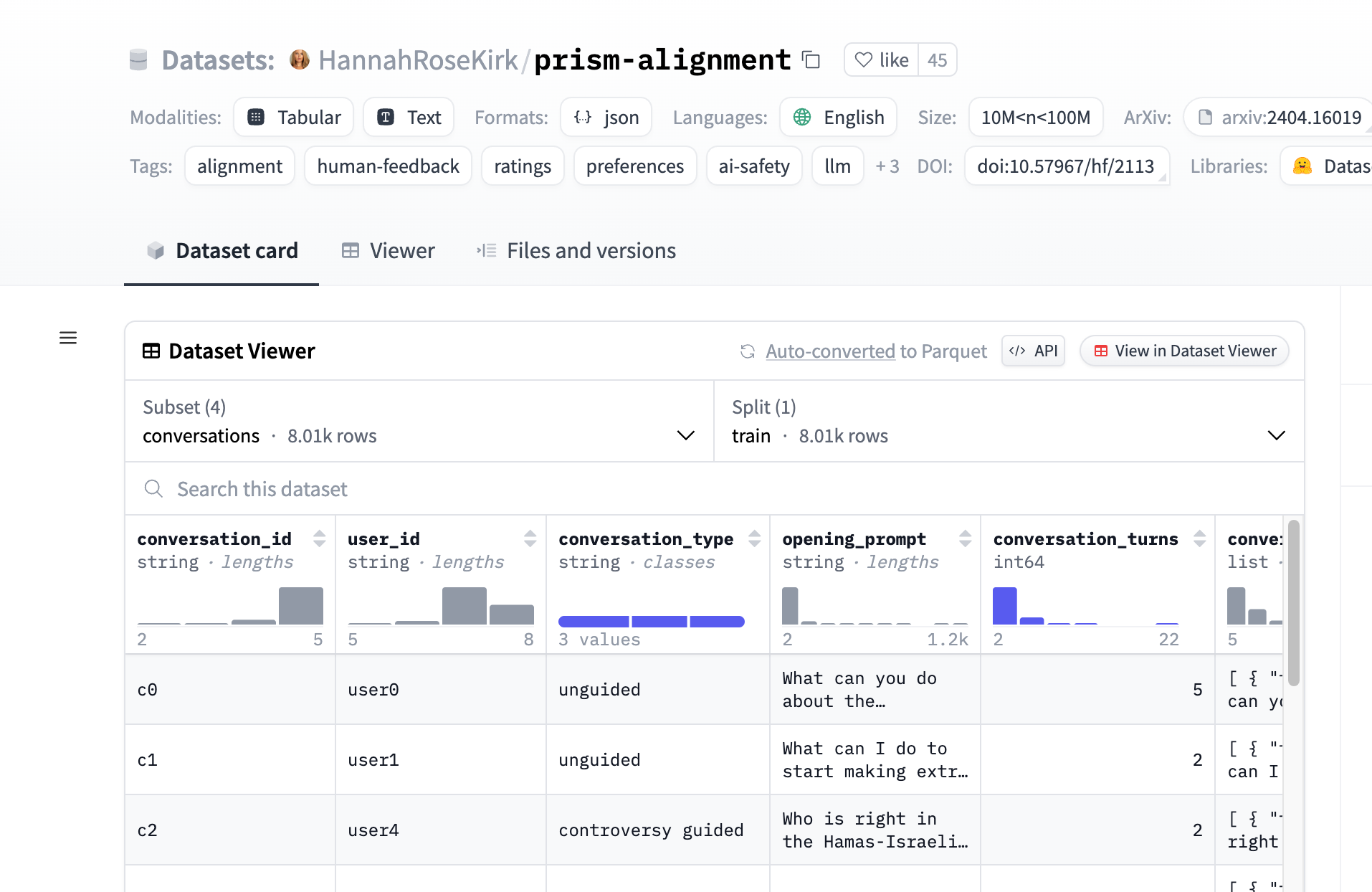Open the 'Who is right in the Hamas-Israeli' prompt

tap(875, 830)
